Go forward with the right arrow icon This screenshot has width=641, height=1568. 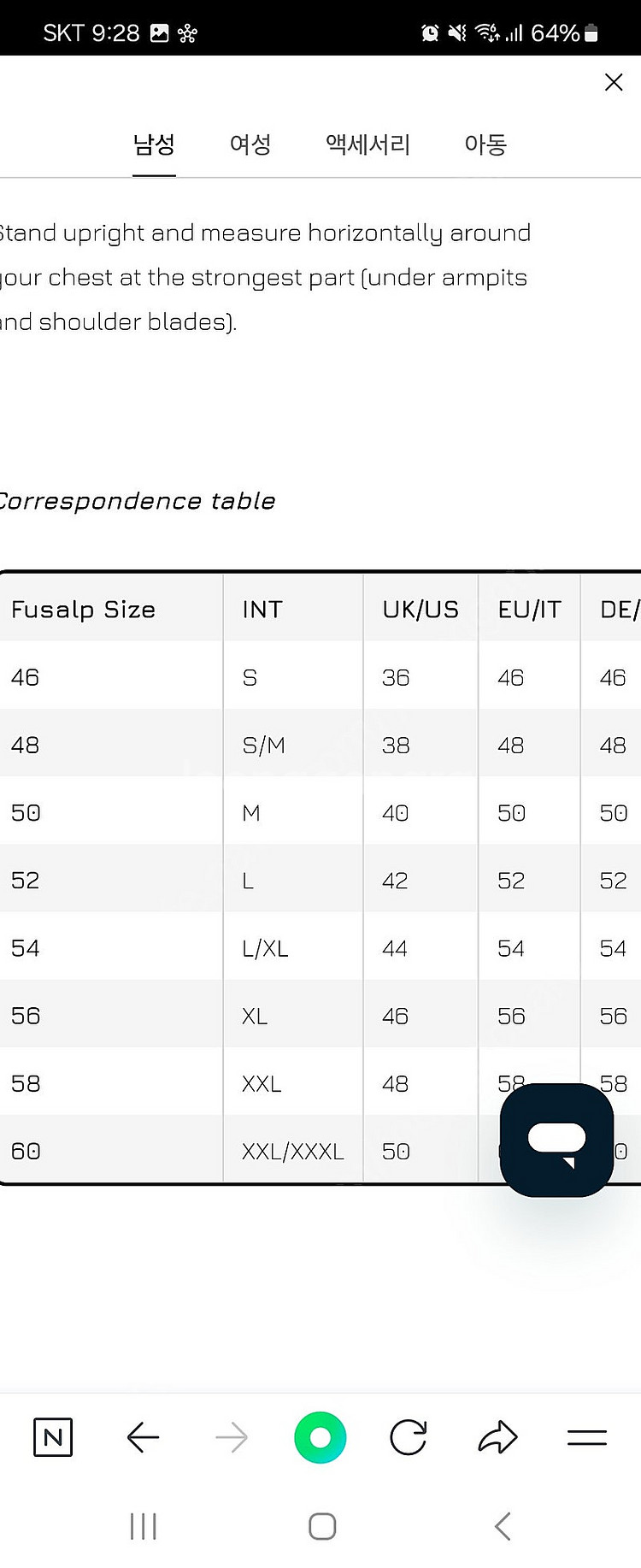tap(232, 1437)
